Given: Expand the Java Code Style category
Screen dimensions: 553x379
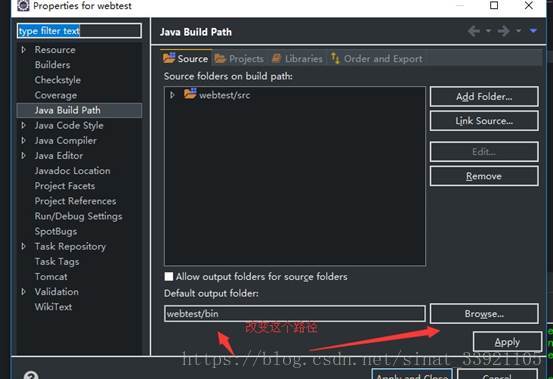Looking at the screenshot, I should [23, 125].
